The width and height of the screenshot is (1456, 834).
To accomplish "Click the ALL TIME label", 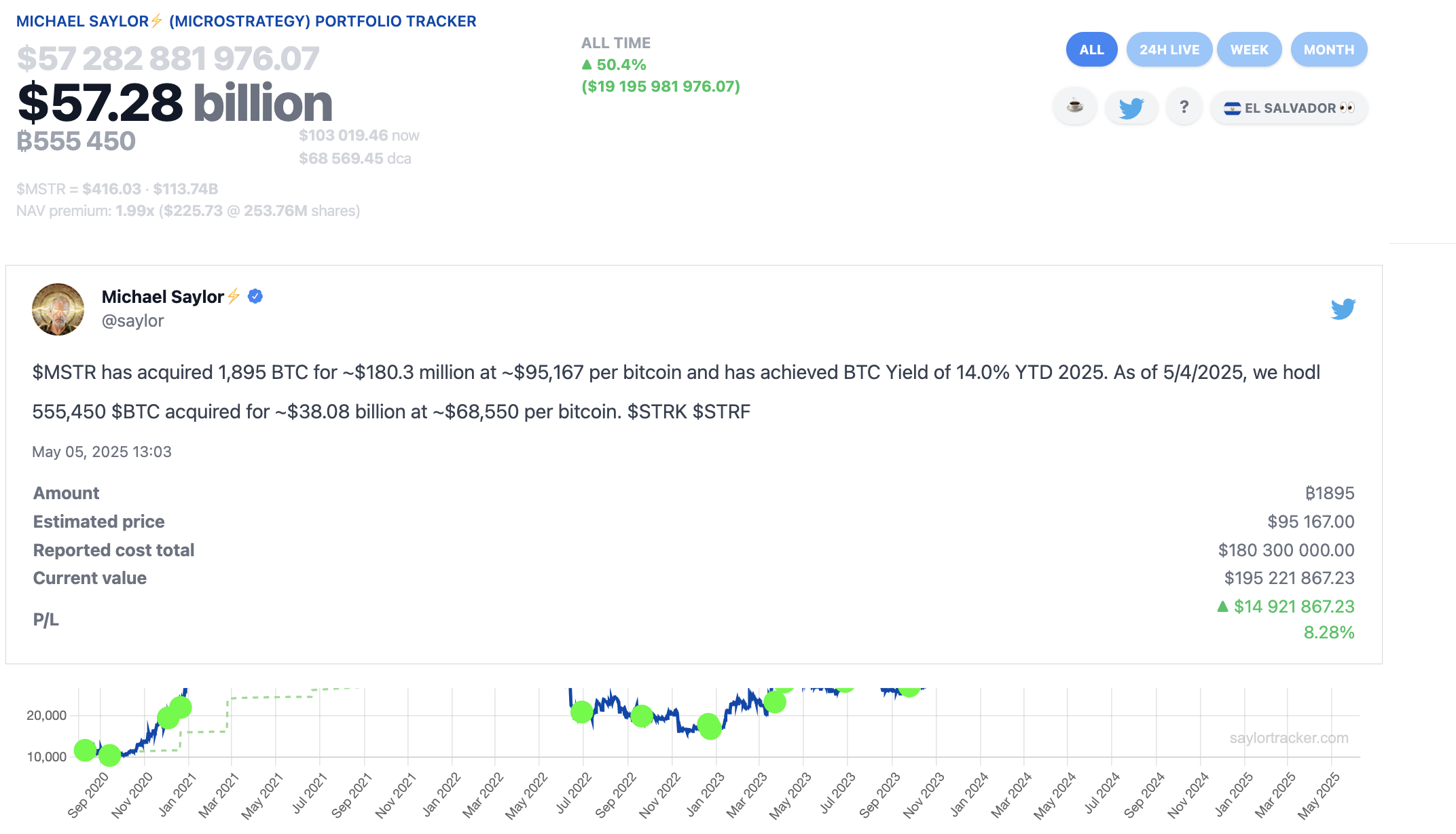I will tap(615, 43).
